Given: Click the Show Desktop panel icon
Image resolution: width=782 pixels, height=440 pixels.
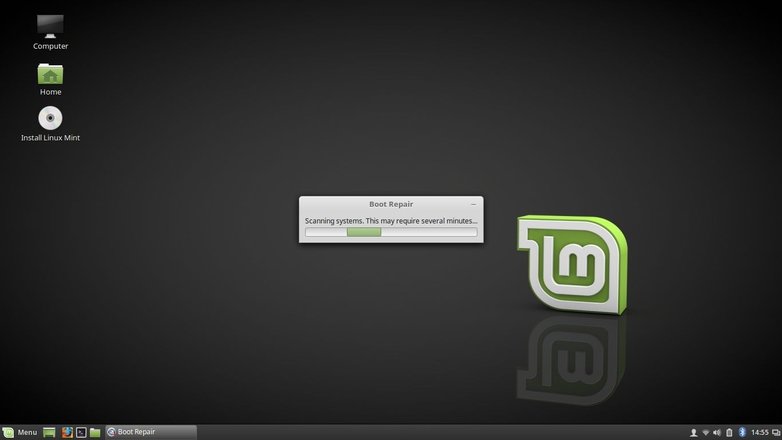Looking at the screenshot, I should pos(49,432).
